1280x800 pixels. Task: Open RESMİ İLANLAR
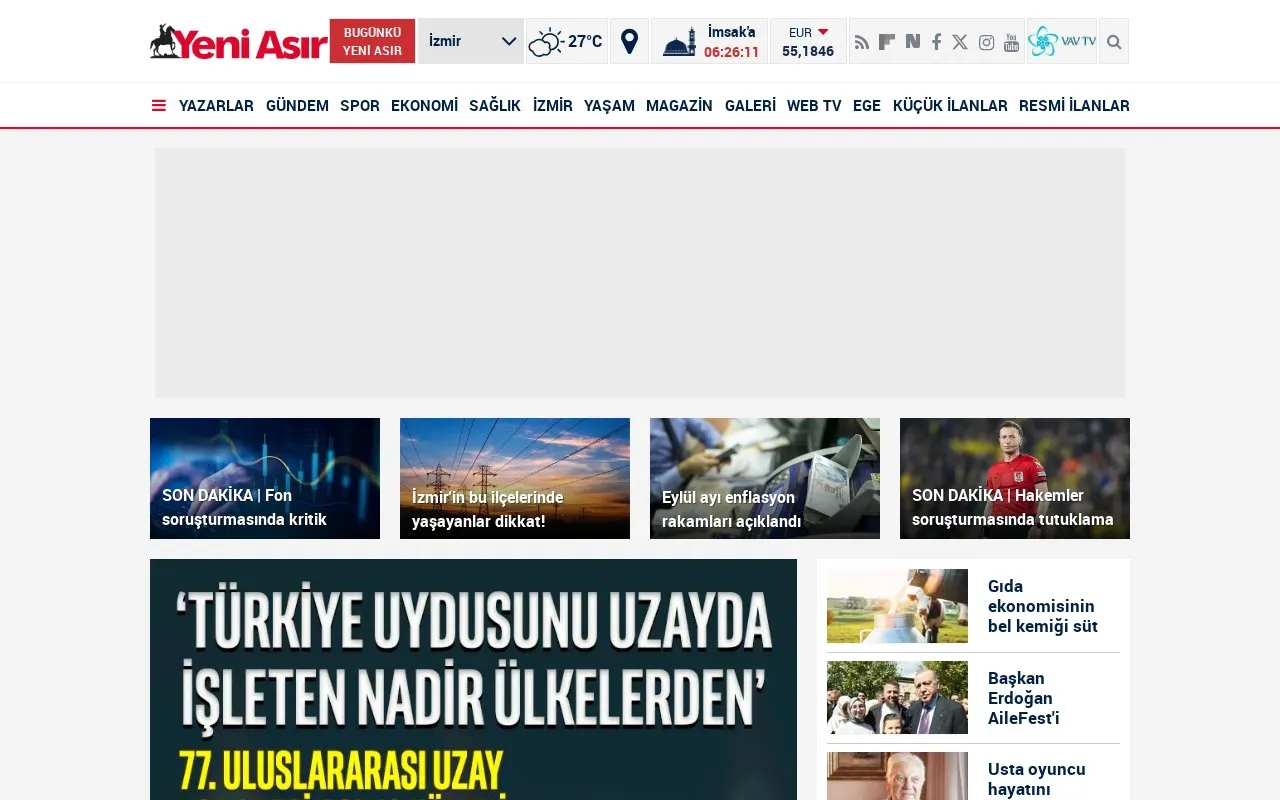[1074, 106]
